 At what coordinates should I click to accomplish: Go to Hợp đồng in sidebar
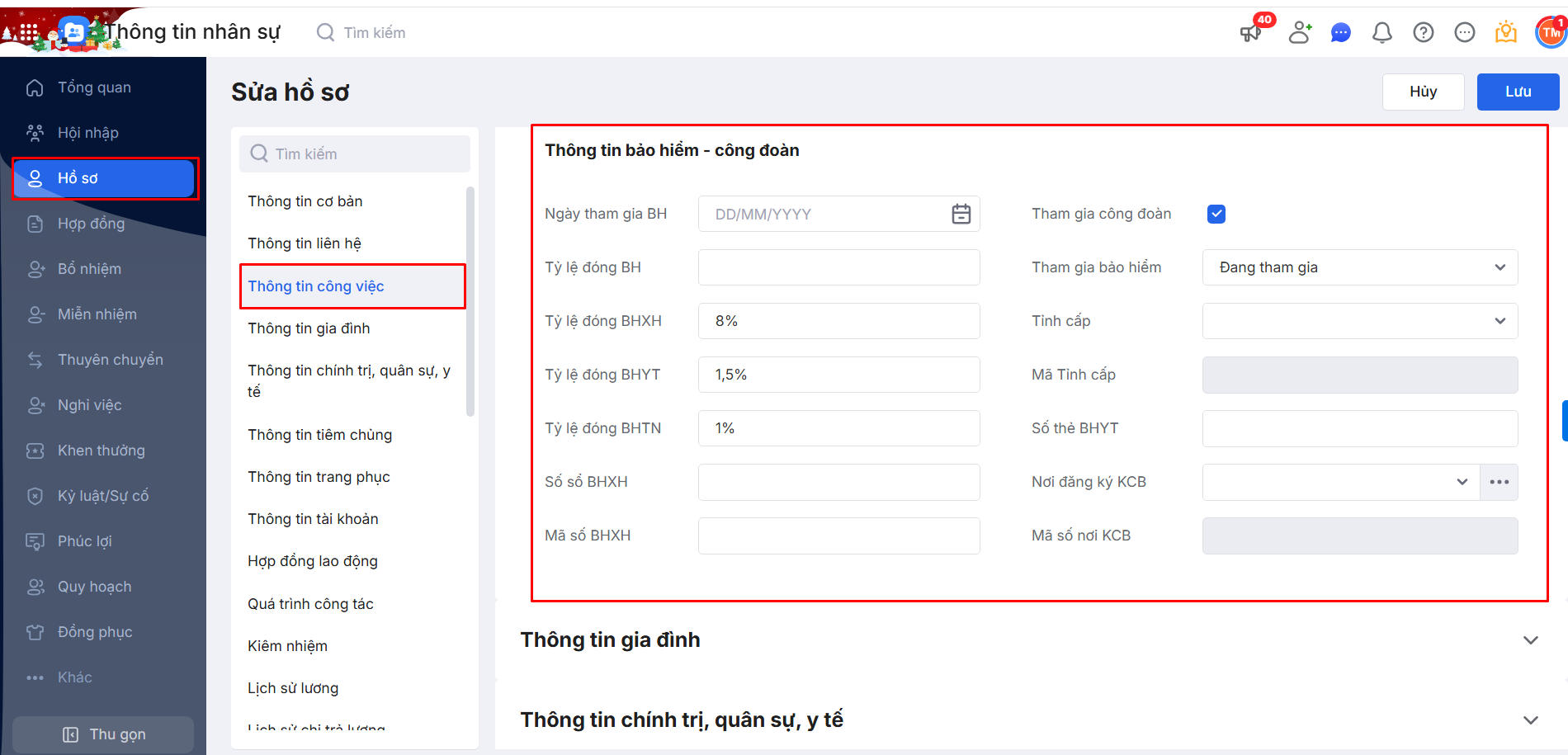[91, 224]
